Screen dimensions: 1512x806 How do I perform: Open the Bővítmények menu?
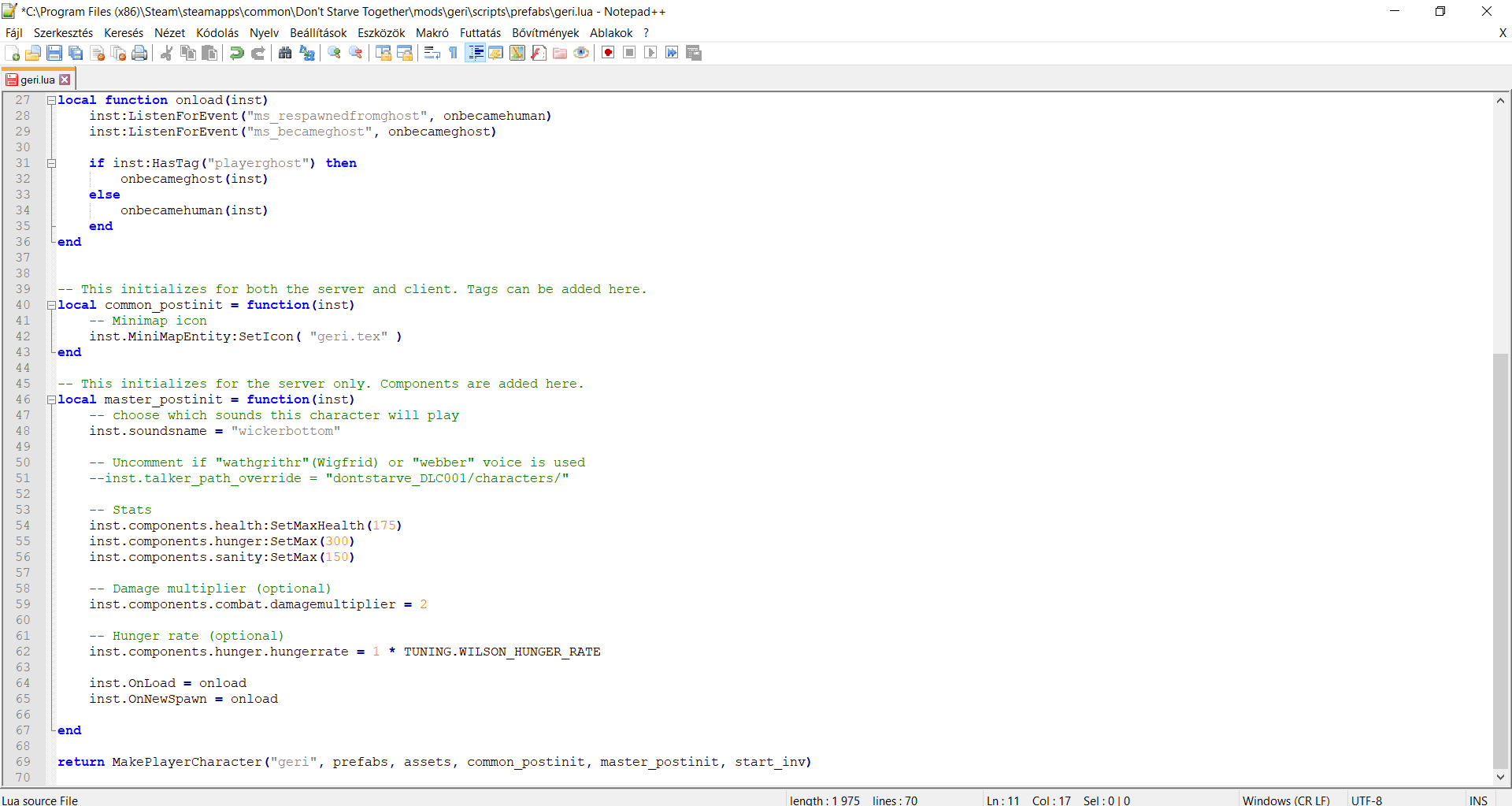[x=545, y=32]
